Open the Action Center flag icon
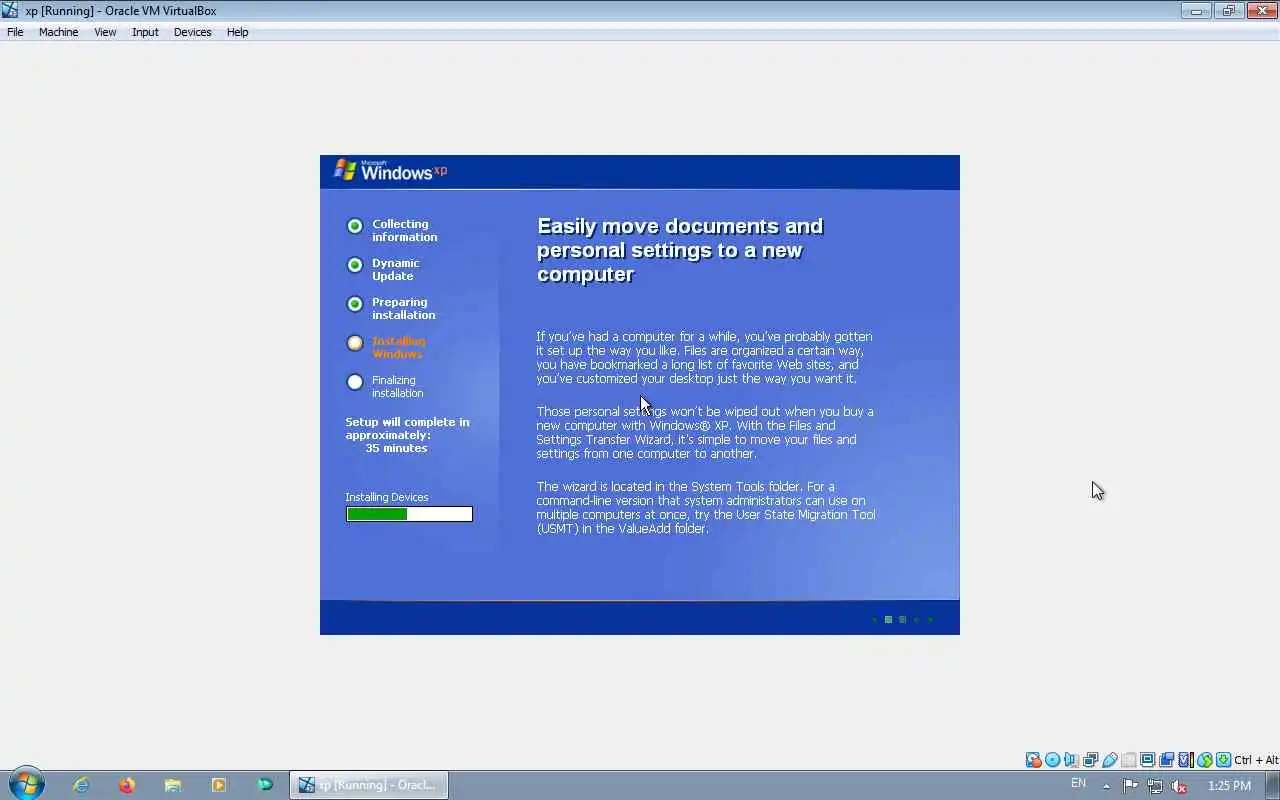Viewport: 1280px width, 800px height. (x=1130, y=786)
